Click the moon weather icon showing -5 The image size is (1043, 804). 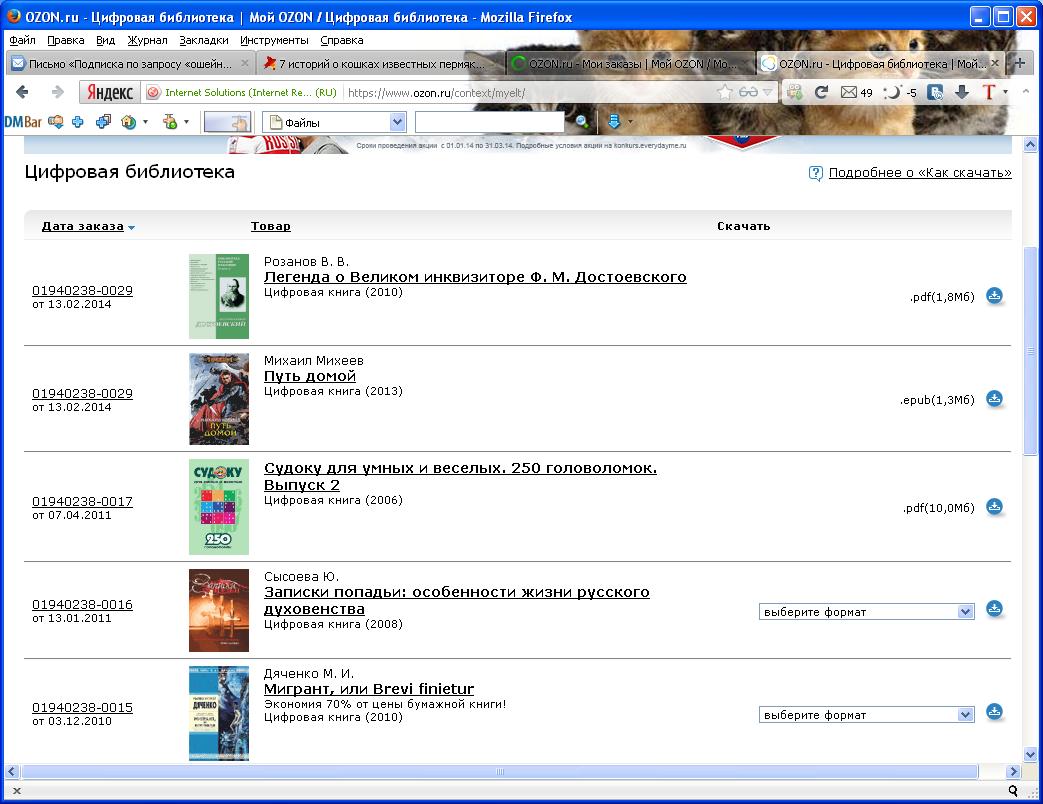click(900, 92)
